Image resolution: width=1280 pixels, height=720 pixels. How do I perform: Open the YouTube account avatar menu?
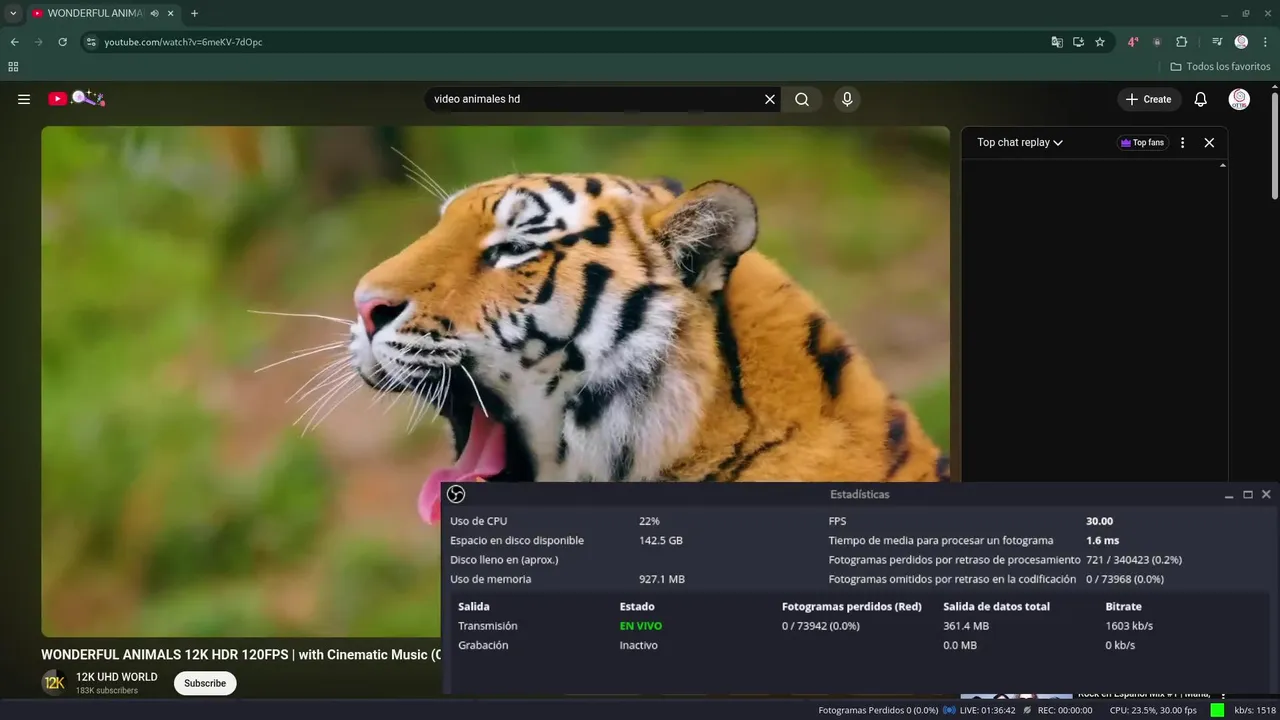tap(1239, 99)
